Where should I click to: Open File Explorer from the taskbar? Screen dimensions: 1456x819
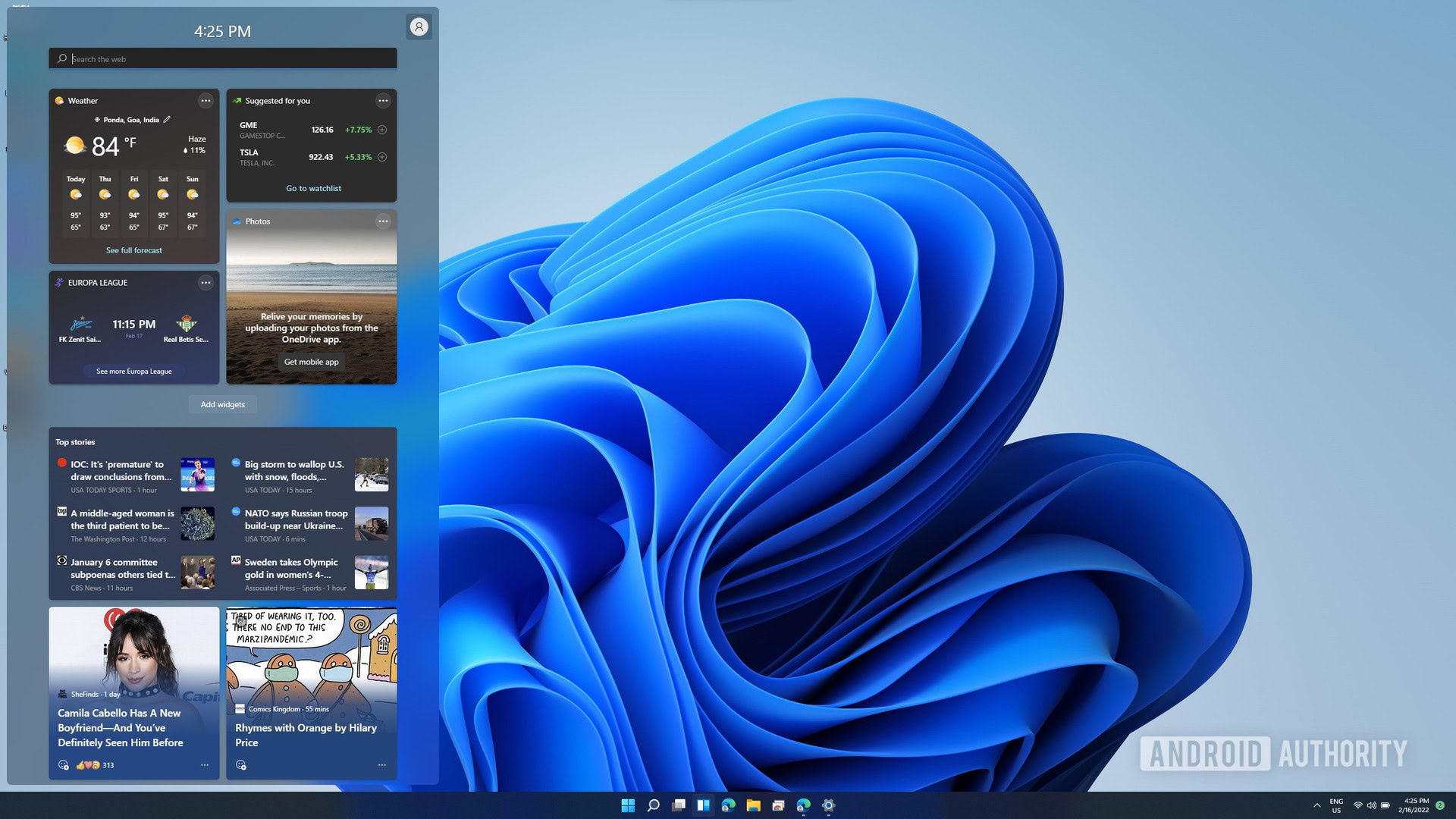(x=753, y=805)
